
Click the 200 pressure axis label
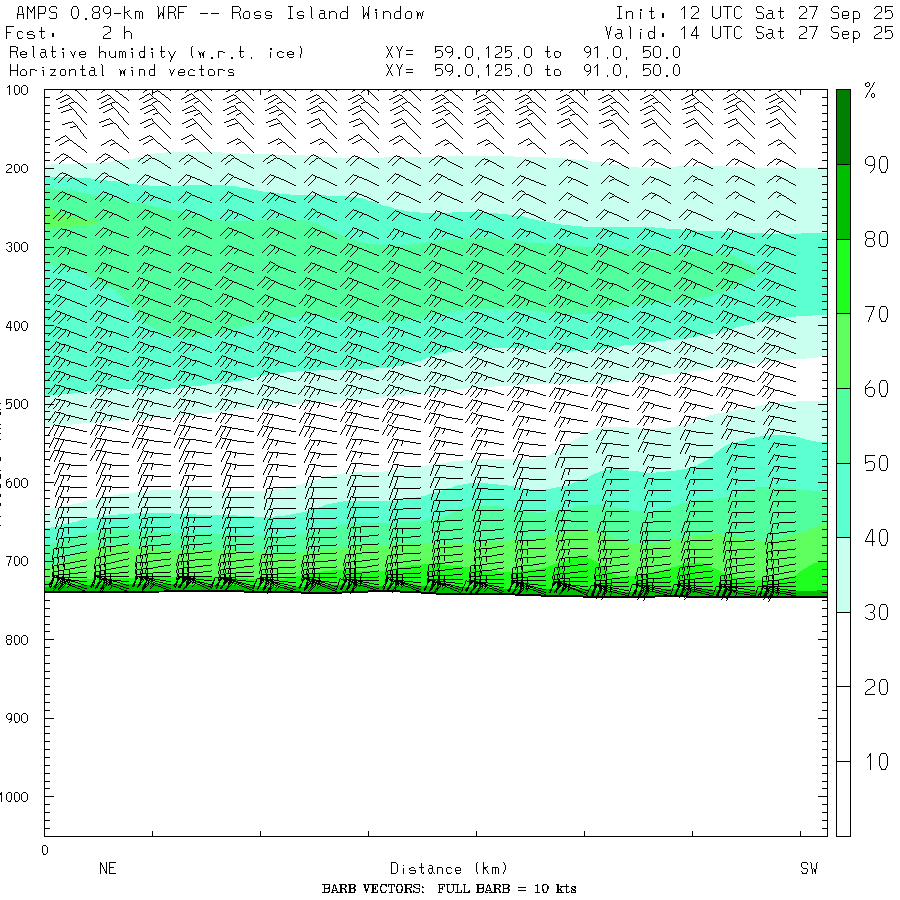[17, 169]
